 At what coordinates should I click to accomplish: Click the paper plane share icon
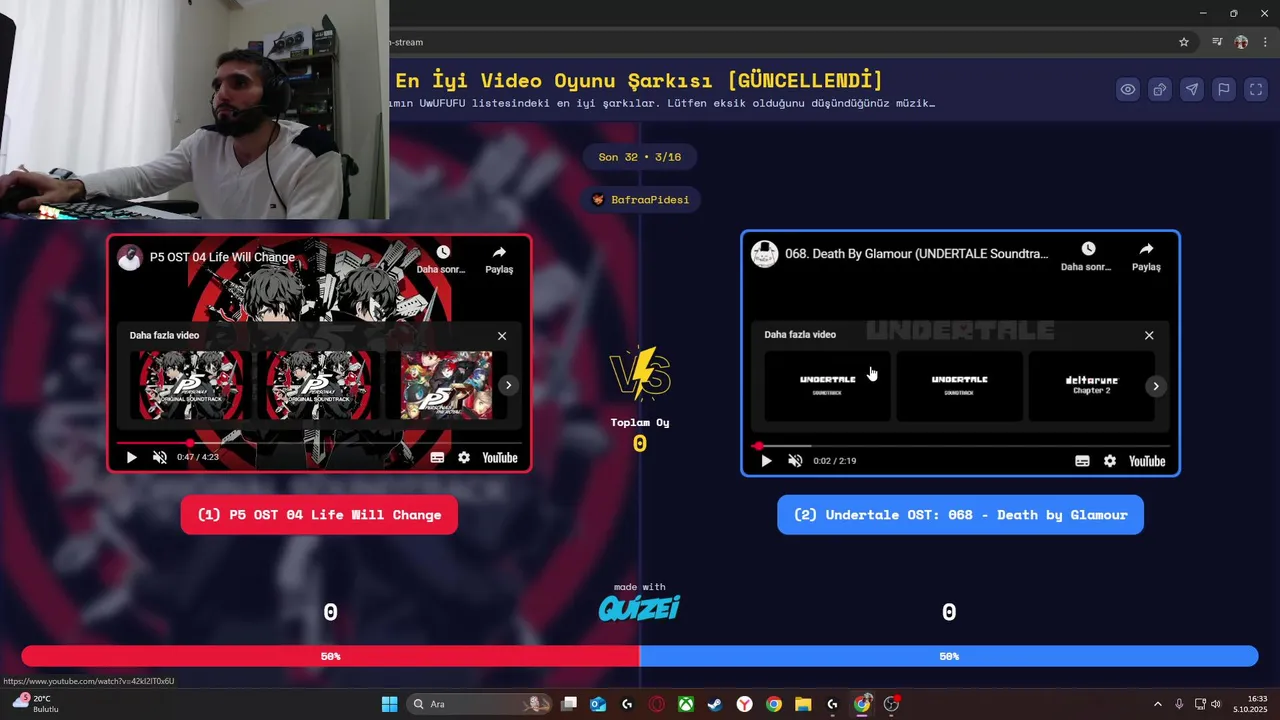pos(1192,89)
